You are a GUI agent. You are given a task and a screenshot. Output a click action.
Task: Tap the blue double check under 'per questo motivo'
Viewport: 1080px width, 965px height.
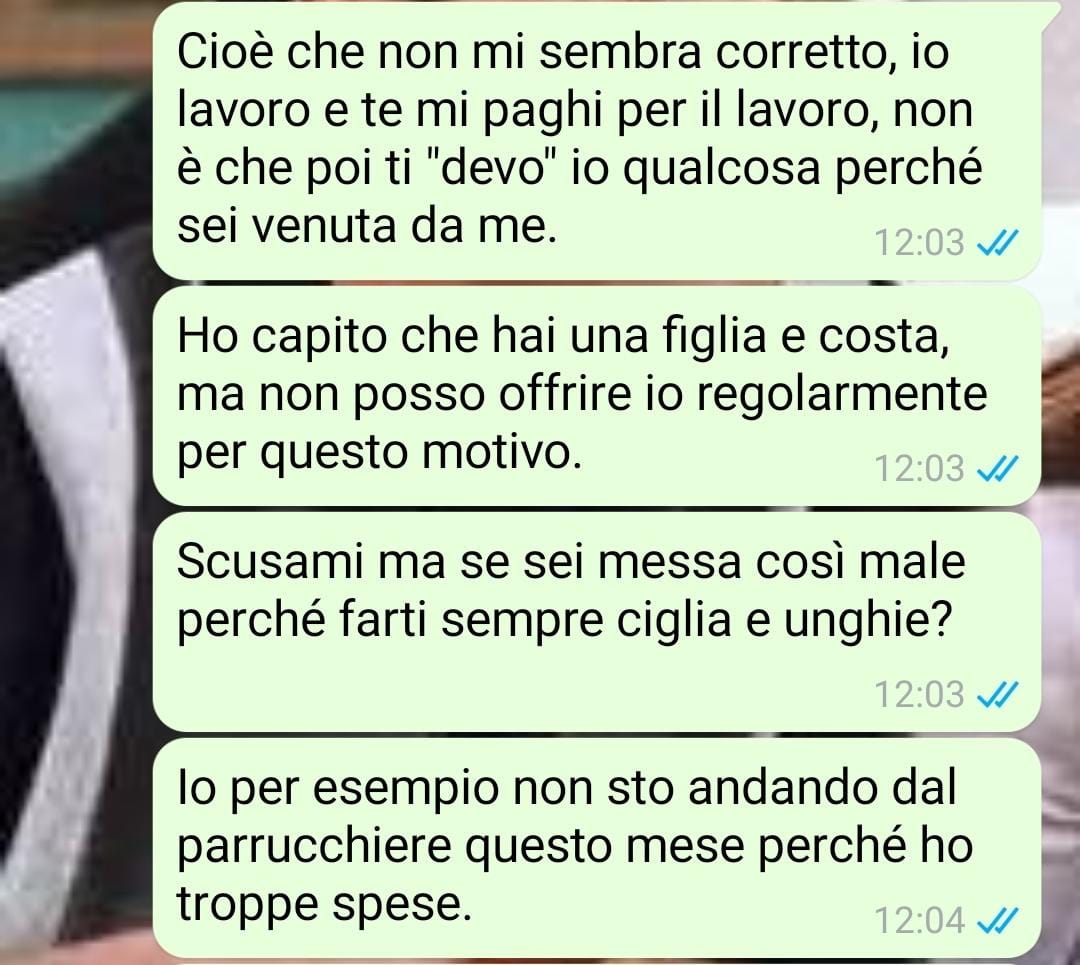(998, 468)
